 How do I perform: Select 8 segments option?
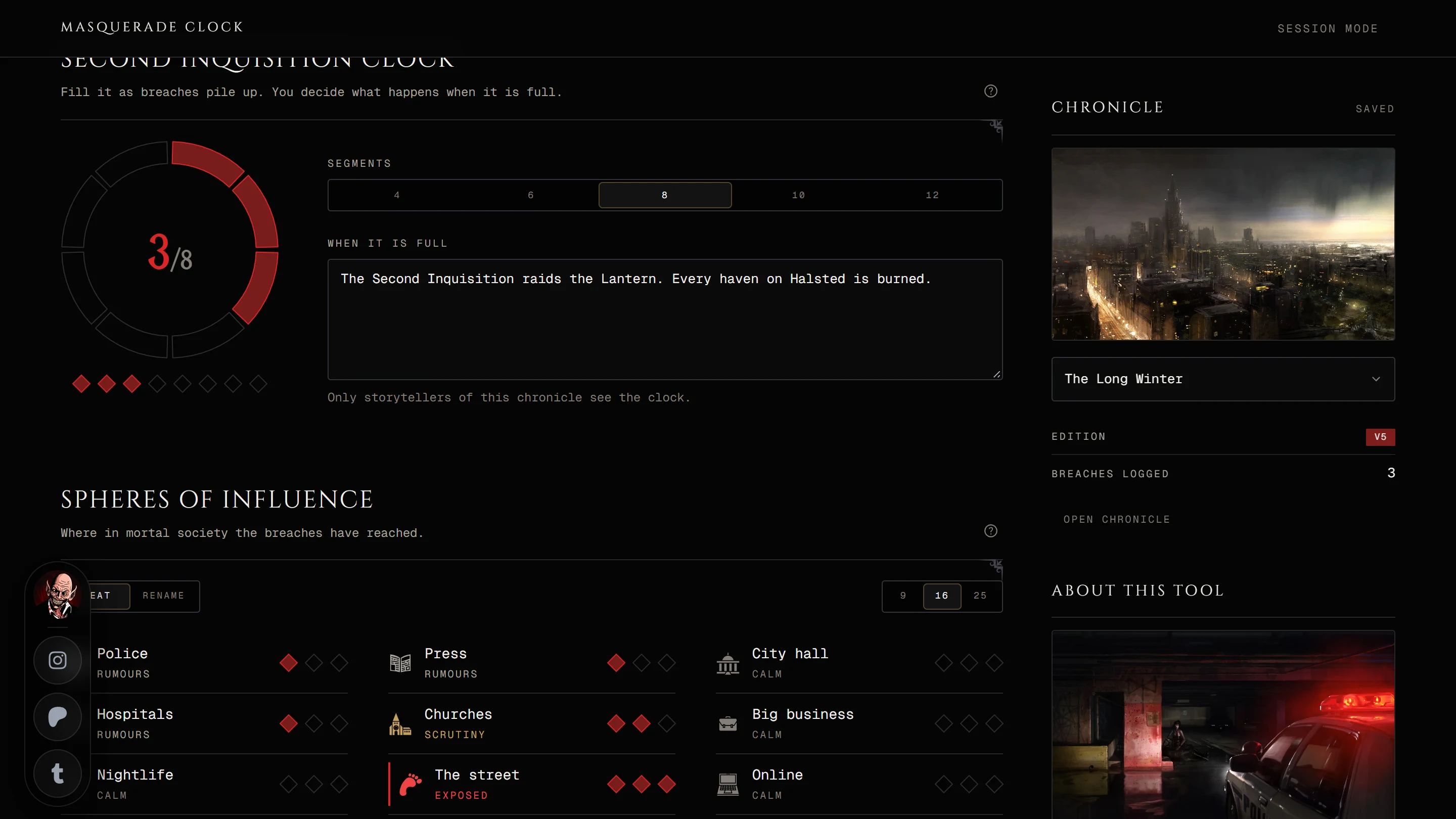tap(665, 195)
